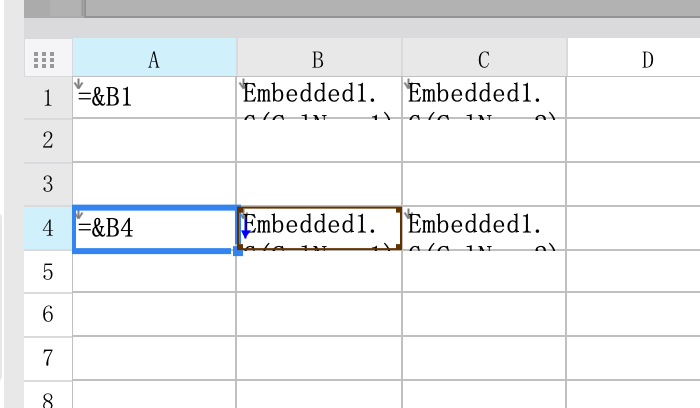
Task: Click blue down arrow in cell B4
Action: [x=246, y=231]
